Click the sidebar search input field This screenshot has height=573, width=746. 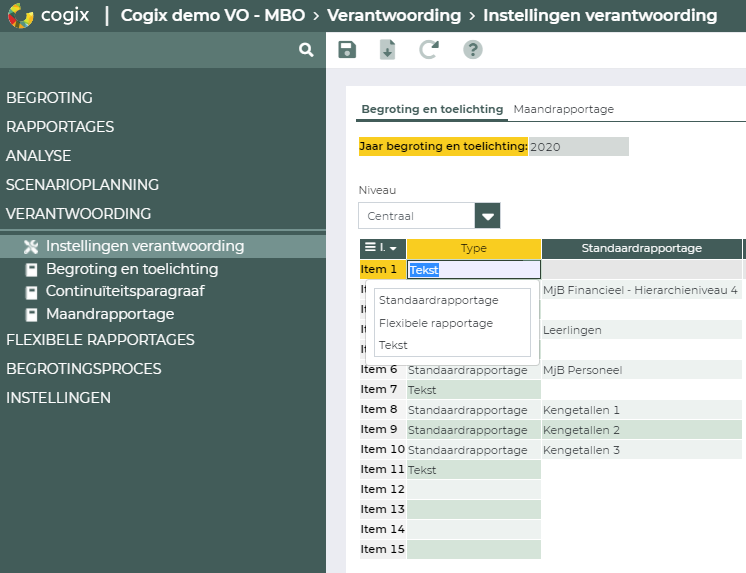(x=147, y=49)
